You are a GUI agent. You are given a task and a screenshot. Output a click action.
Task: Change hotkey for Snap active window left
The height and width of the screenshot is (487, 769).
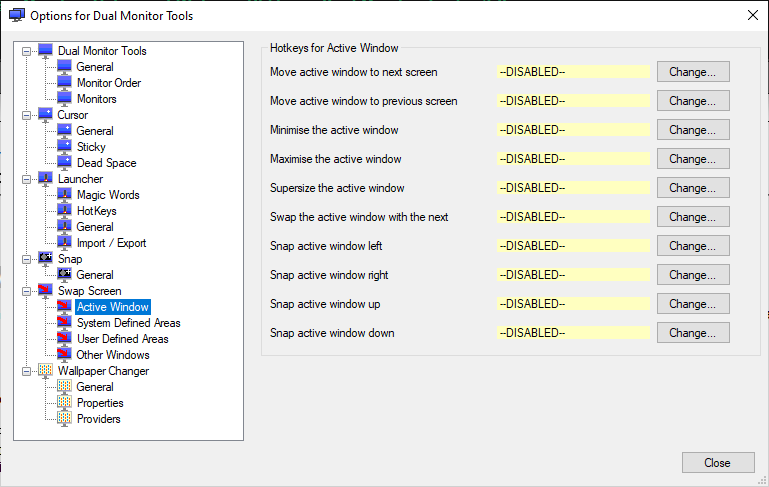693,245
